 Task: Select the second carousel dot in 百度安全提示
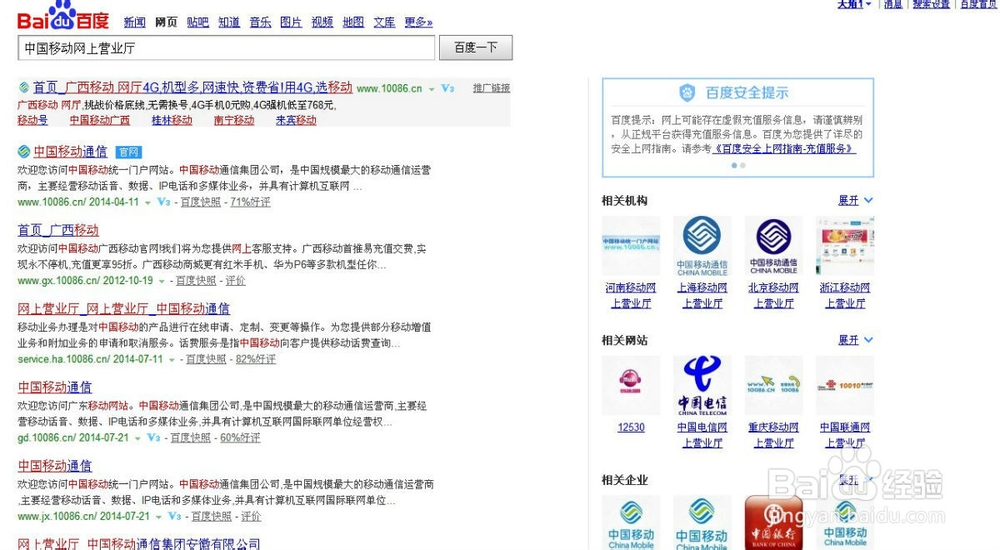click(742, 165)
